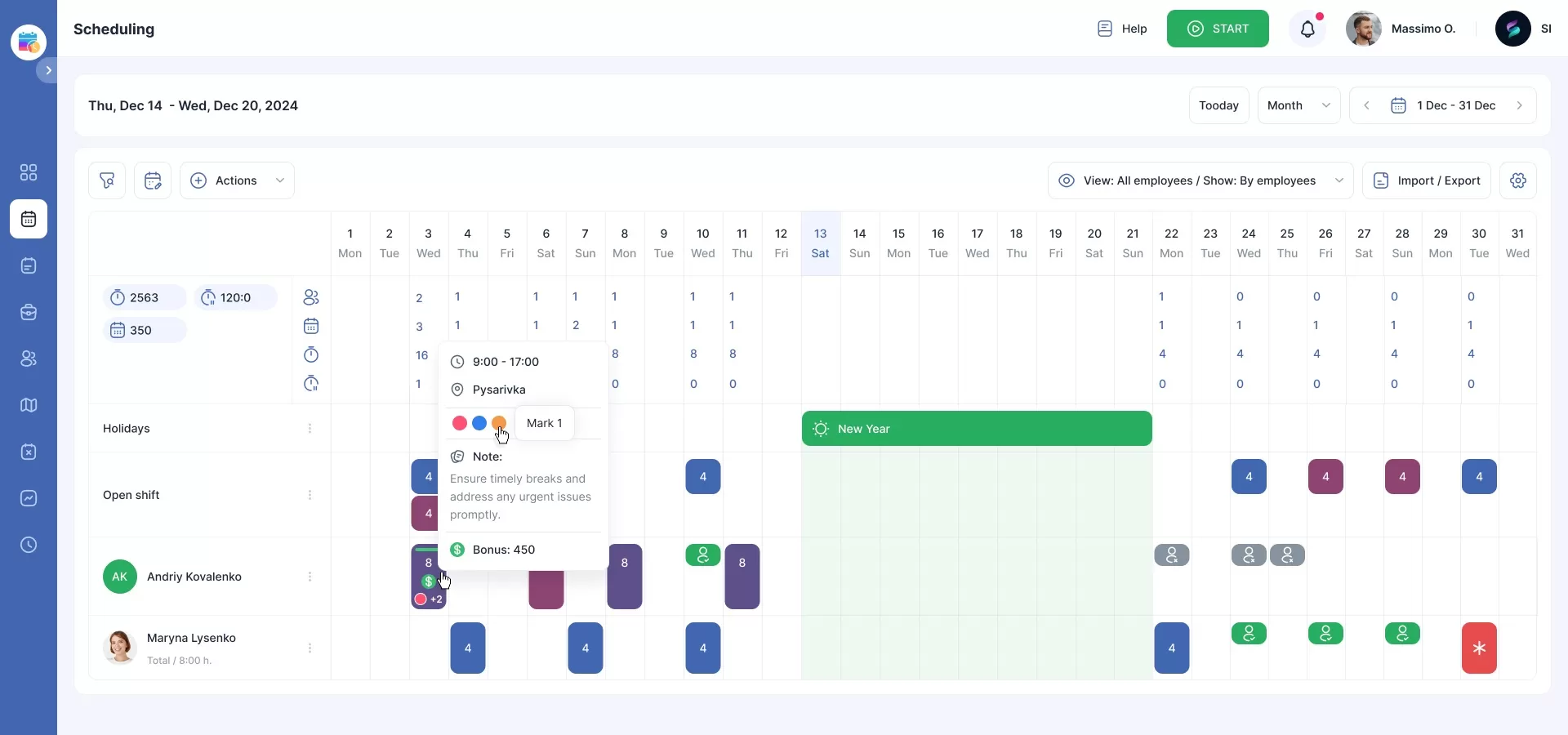Click the notification bell icon
The image size is (1568, 735).
click(1307, 29)
